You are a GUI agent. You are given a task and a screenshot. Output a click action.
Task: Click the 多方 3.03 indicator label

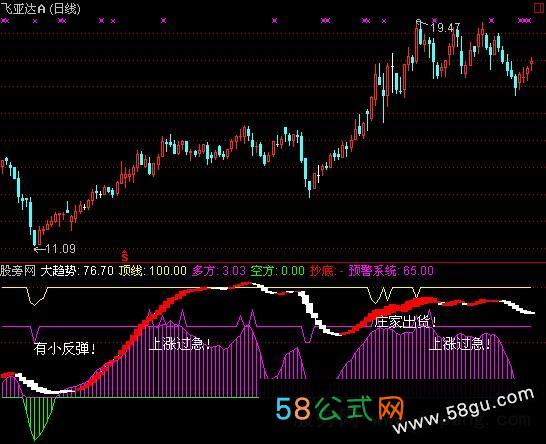click(219, 271)
